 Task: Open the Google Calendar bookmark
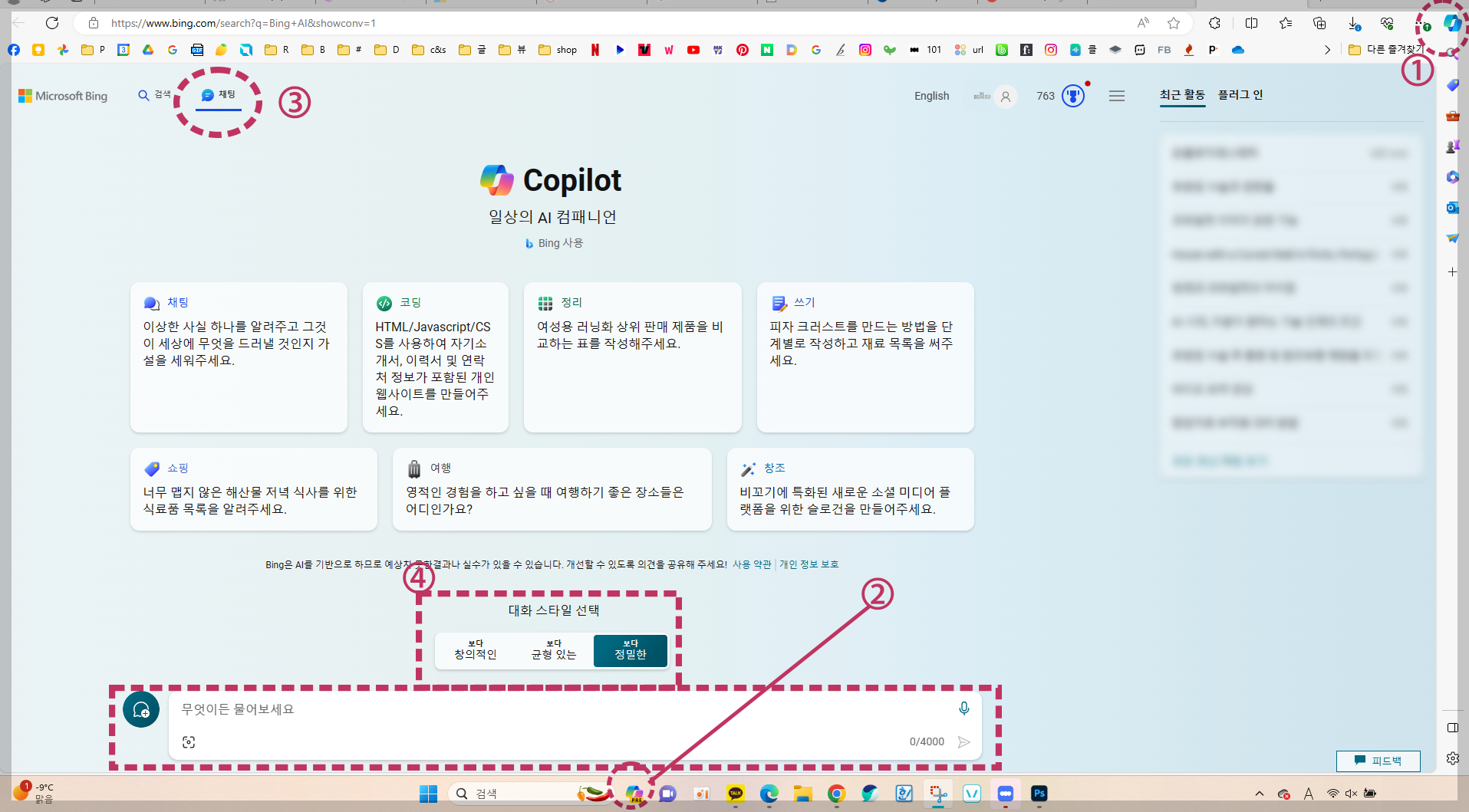(124, 50)
